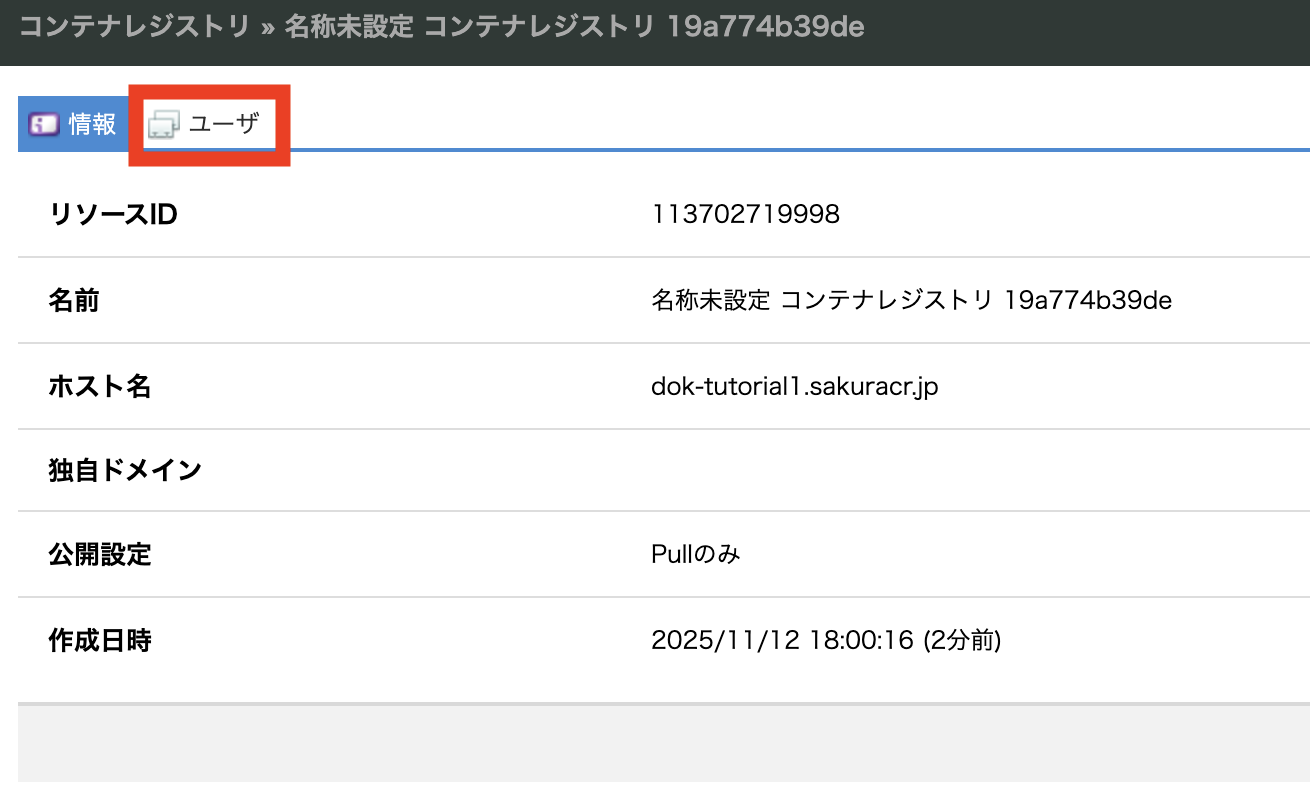Click the resource ID value 113702719998
The image size is (1310, 788).
745,214
